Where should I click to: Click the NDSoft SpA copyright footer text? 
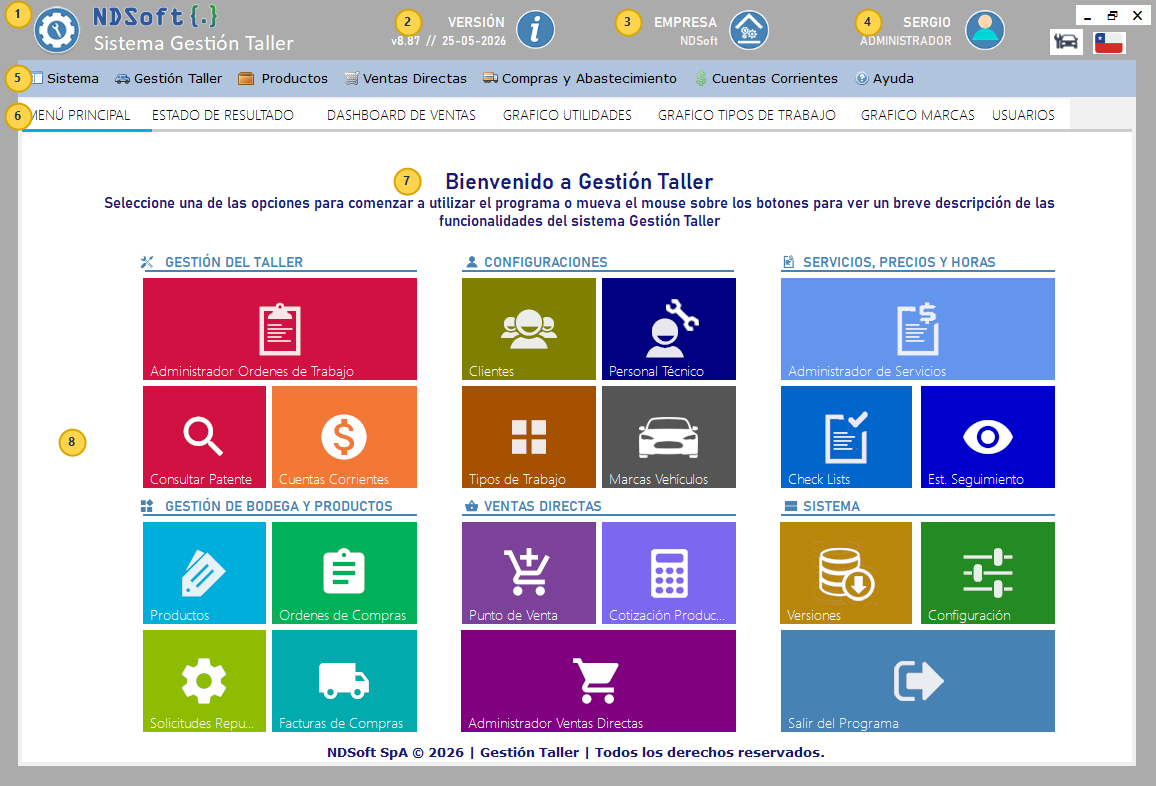tap(576, 752)
